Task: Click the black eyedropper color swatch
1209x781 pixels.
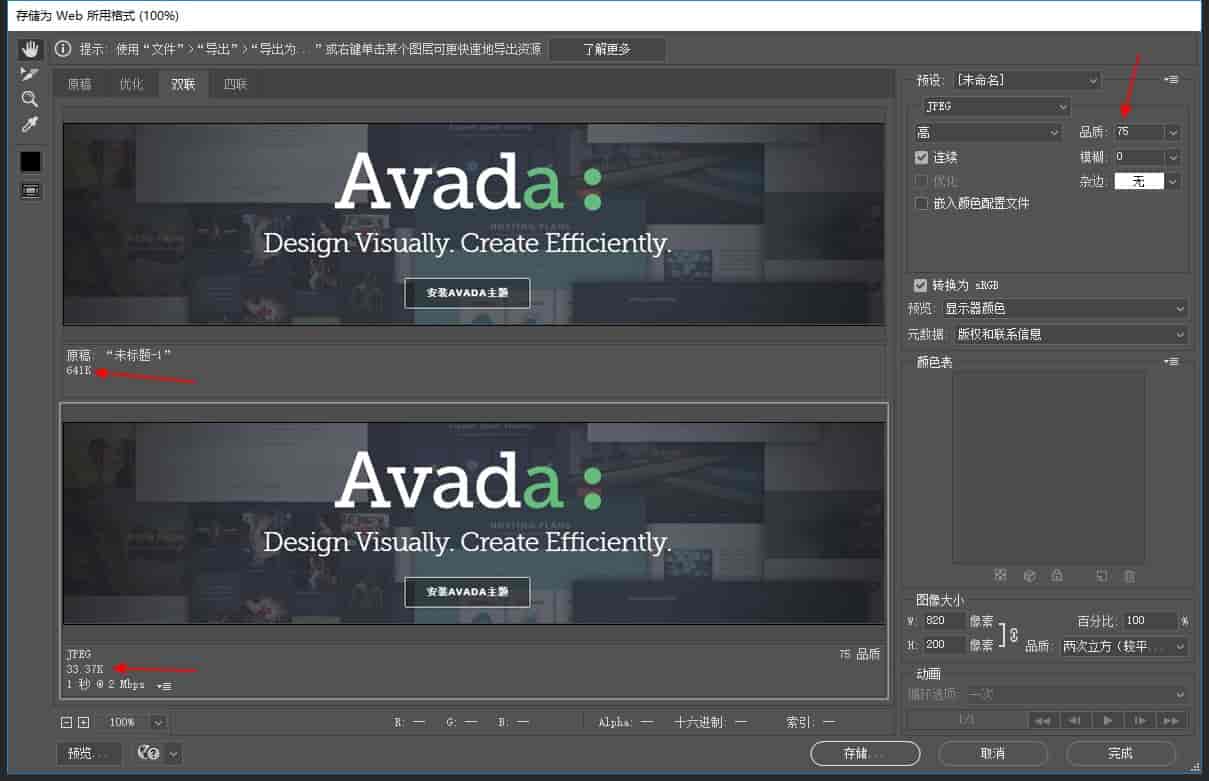Action: click(30, 161)
